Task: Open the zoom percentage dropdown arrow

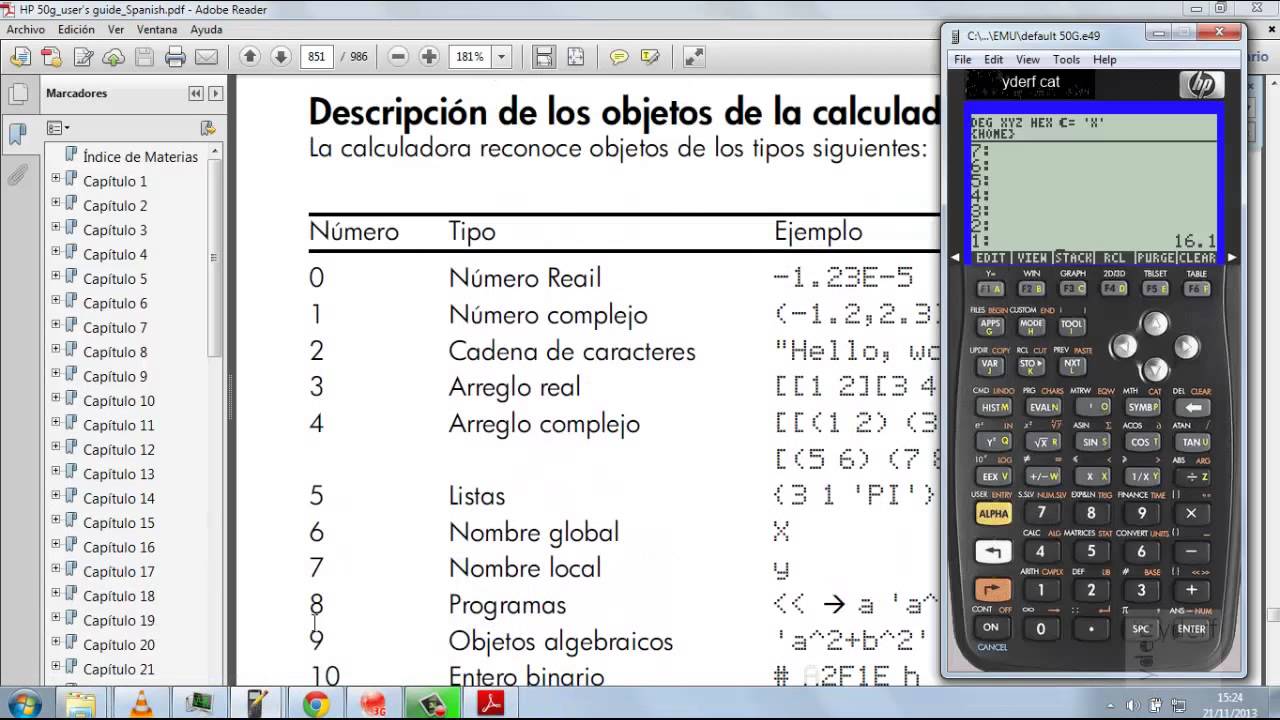Action: (x=502, y=57)
